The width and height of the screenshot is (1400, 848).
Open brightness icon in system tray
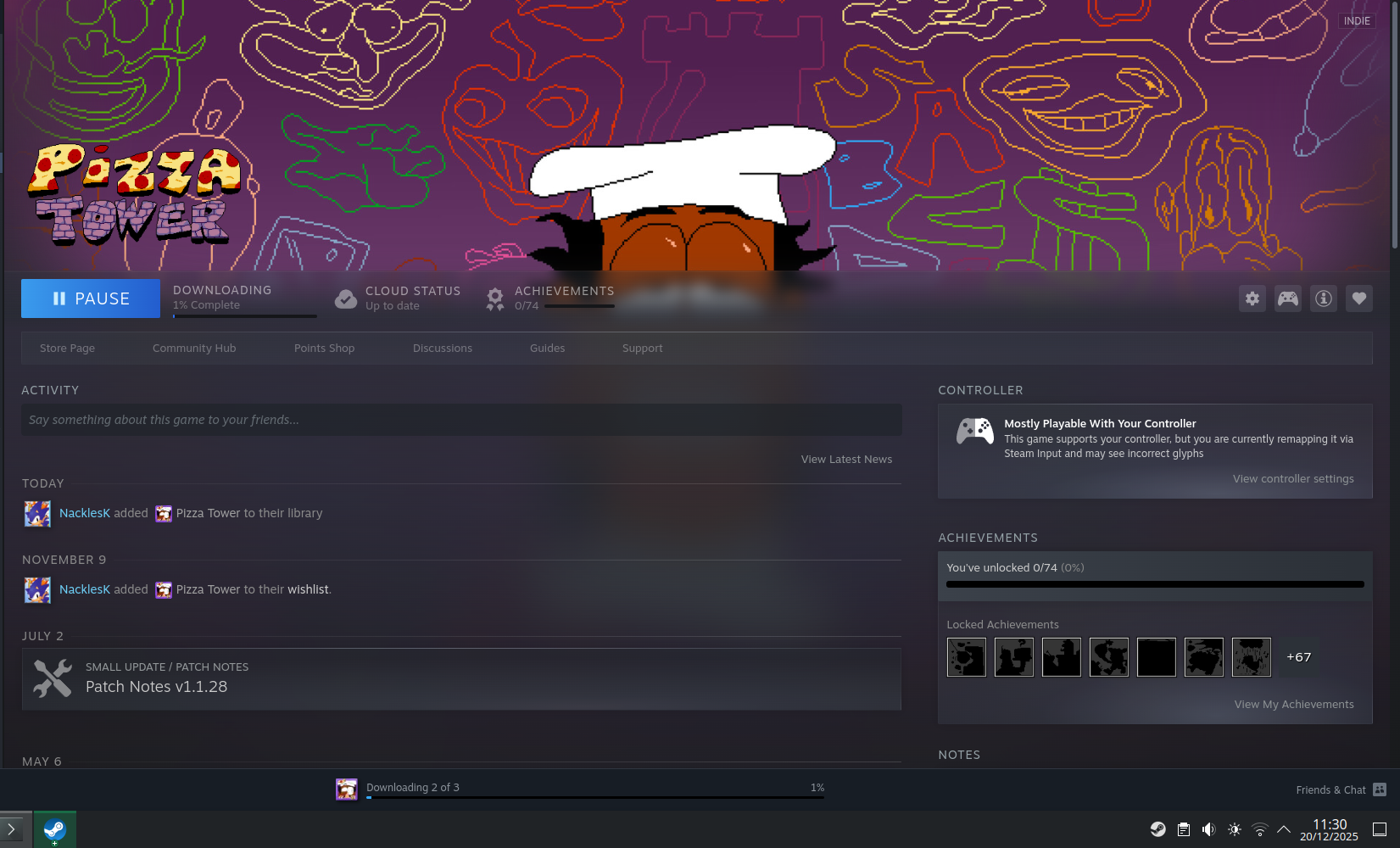(1235, 829)
